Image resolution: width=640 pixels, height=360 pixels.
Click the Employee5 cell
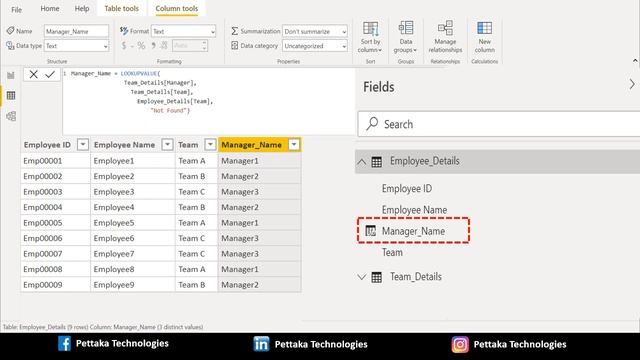[x=133, y=223]
